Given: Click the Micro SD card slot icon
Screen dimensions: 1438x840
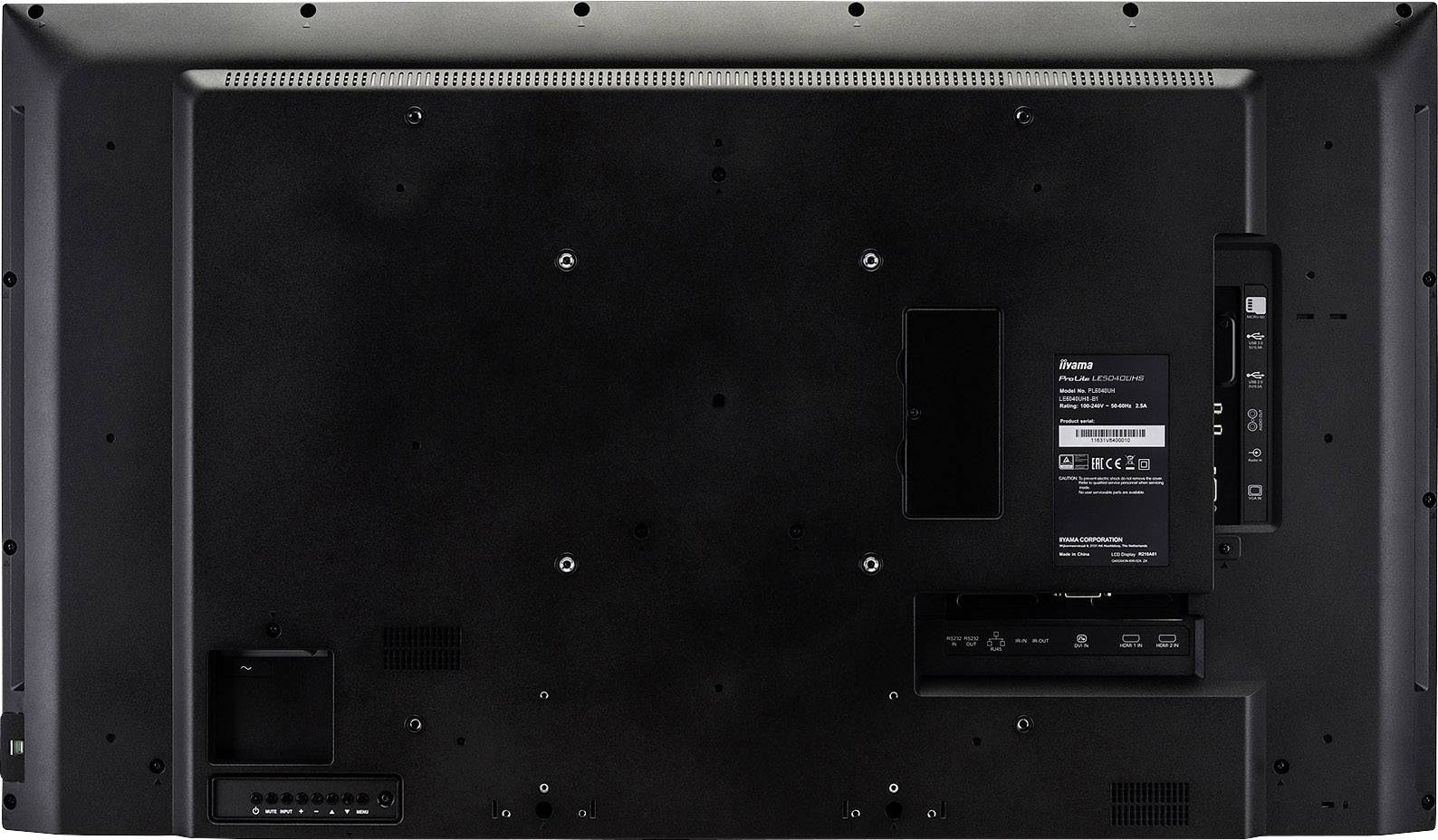Looking at the screenshot, I should [1255, 305].
